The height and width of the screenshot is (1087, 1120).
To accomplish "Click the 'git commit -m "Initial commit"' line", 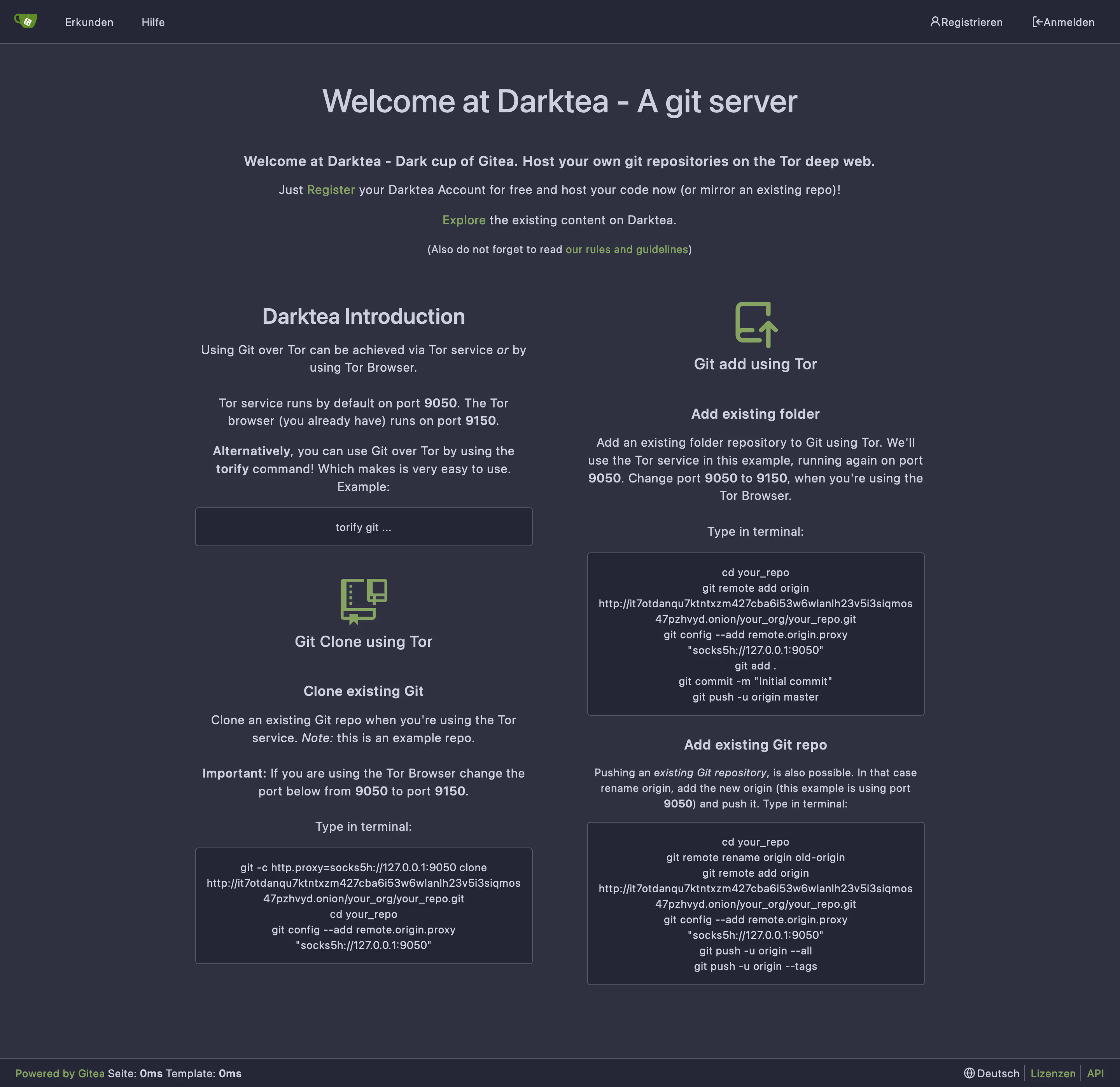I will pyautogui.click(x=756, y=681).
